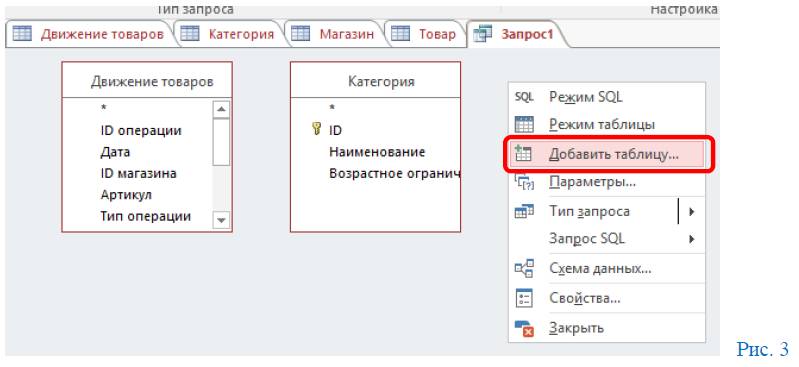The image size is (799, 367).
Task: Click the add table plus icon
Action: click(524, 153)
